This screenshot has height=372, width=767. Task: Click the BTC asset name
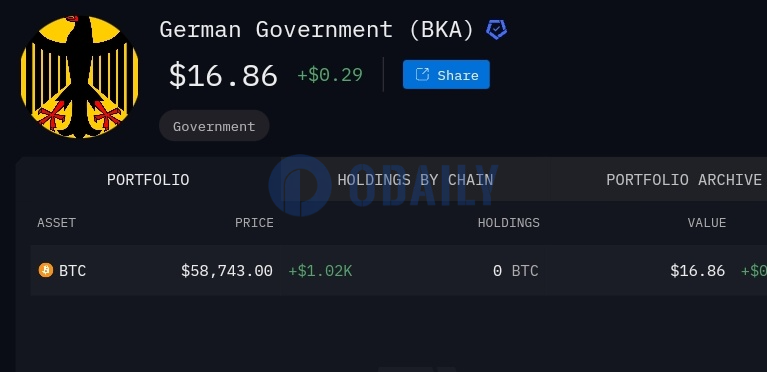pyautogui.click(x=72, y=271)
